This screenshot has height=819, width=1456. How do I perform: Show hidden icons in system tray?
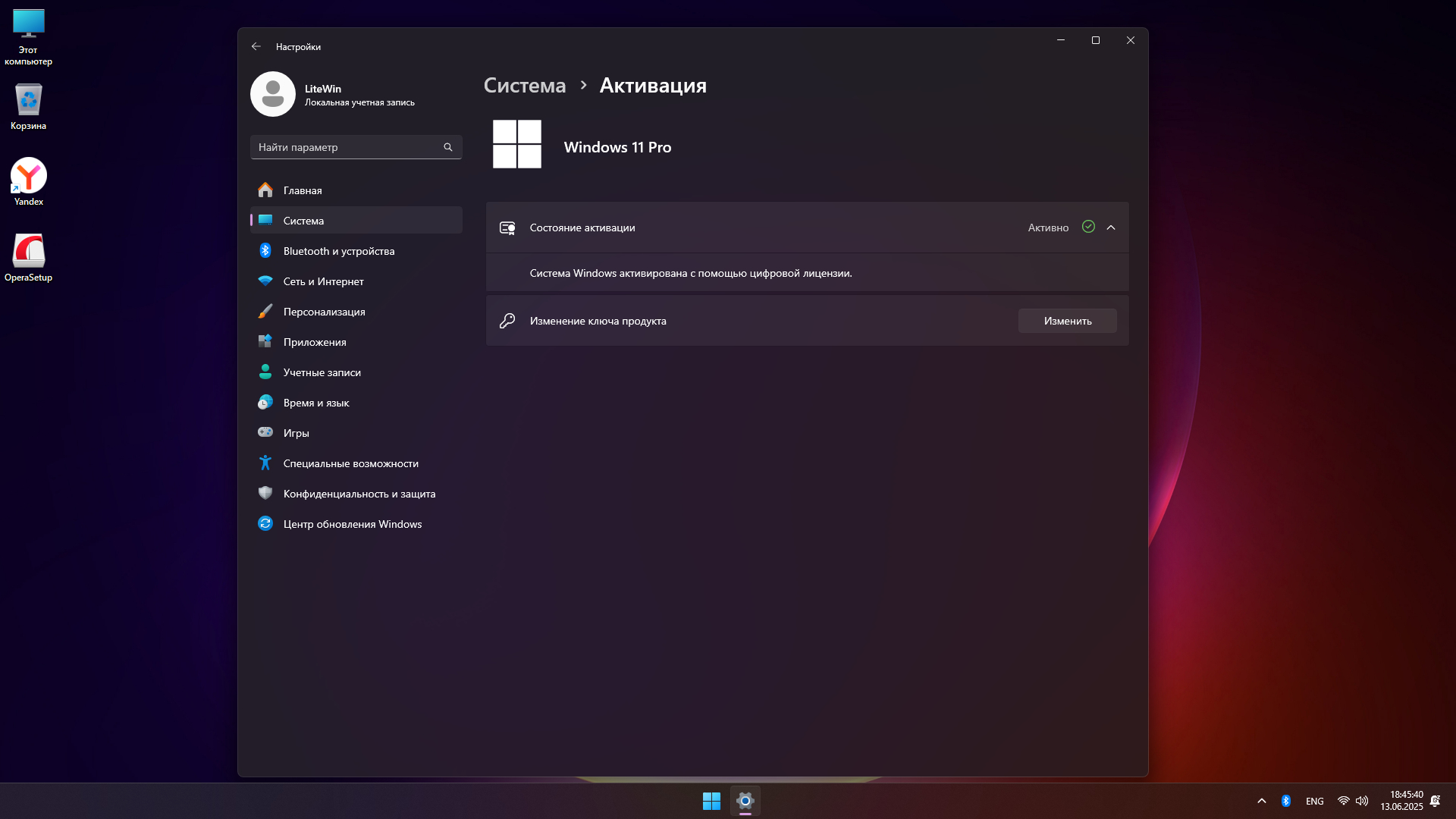click(x=1262, y=801)
